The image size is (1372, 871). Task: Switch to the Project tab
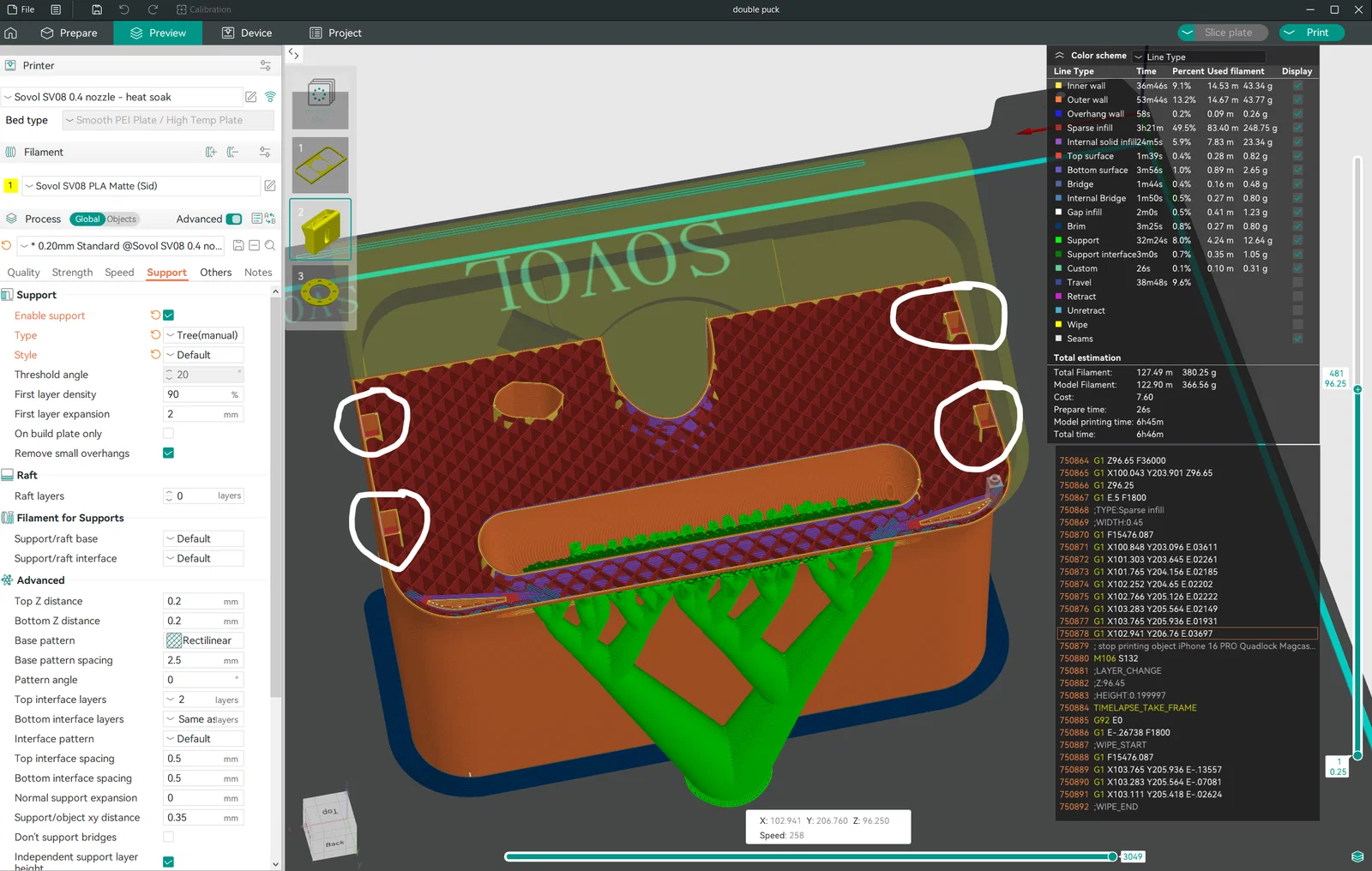(x=335, y=33)
